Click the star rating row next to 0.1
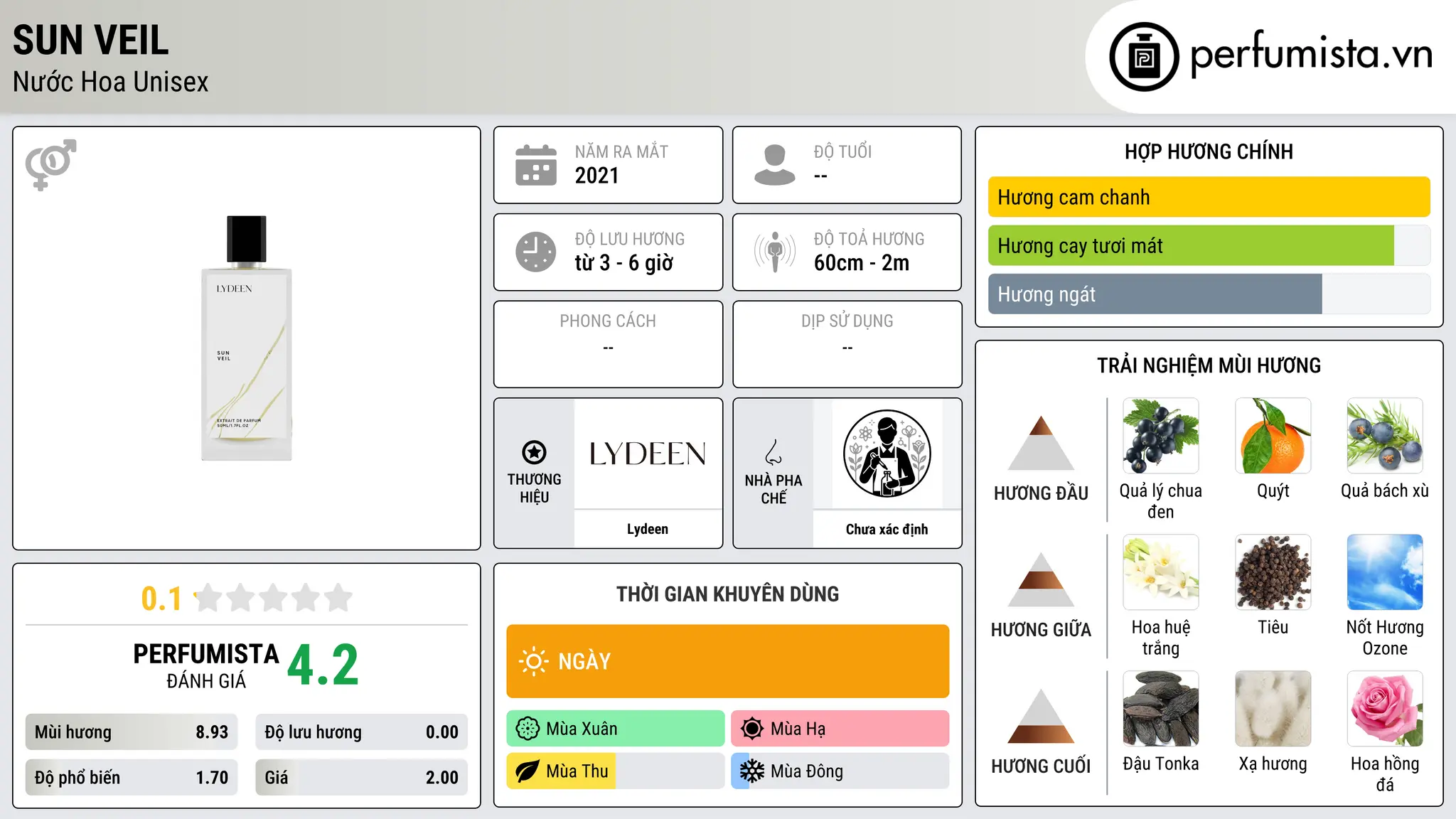1456x819 pixels. [x=273, y=598]
